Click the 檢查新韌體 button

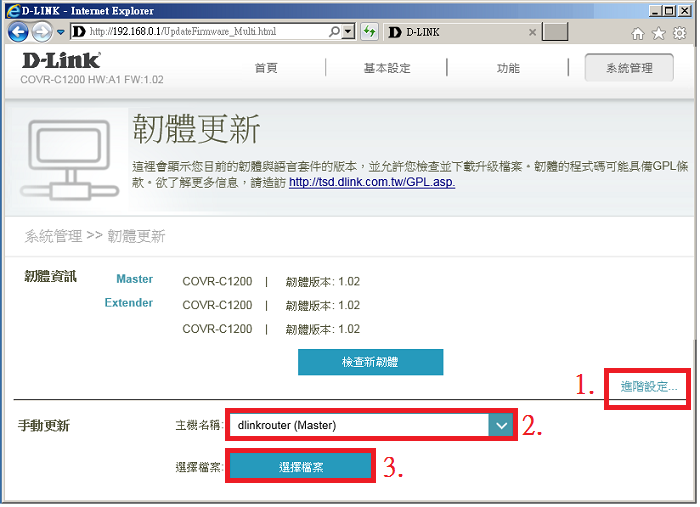[370, 361]
